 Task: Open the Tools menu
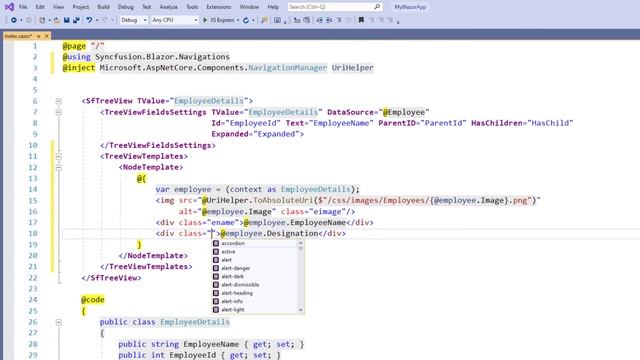(192, 7)
